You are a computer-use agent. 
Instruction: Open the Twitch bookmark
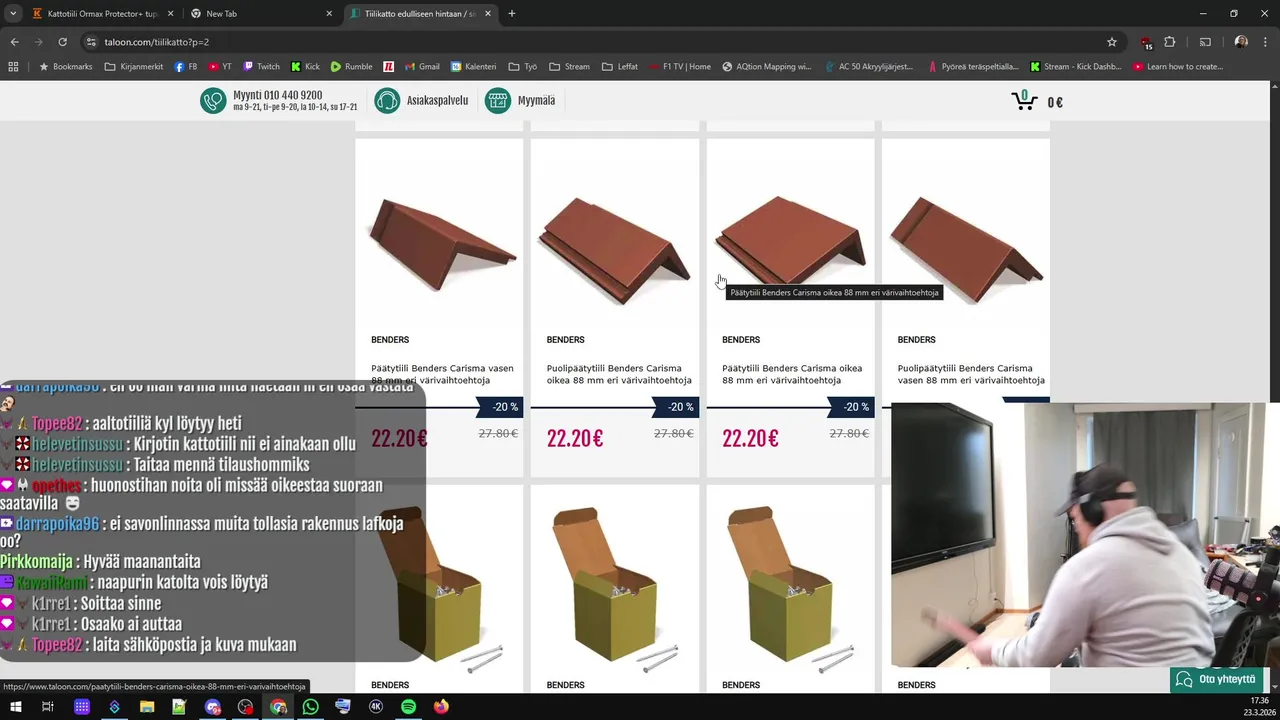(261, 67)
